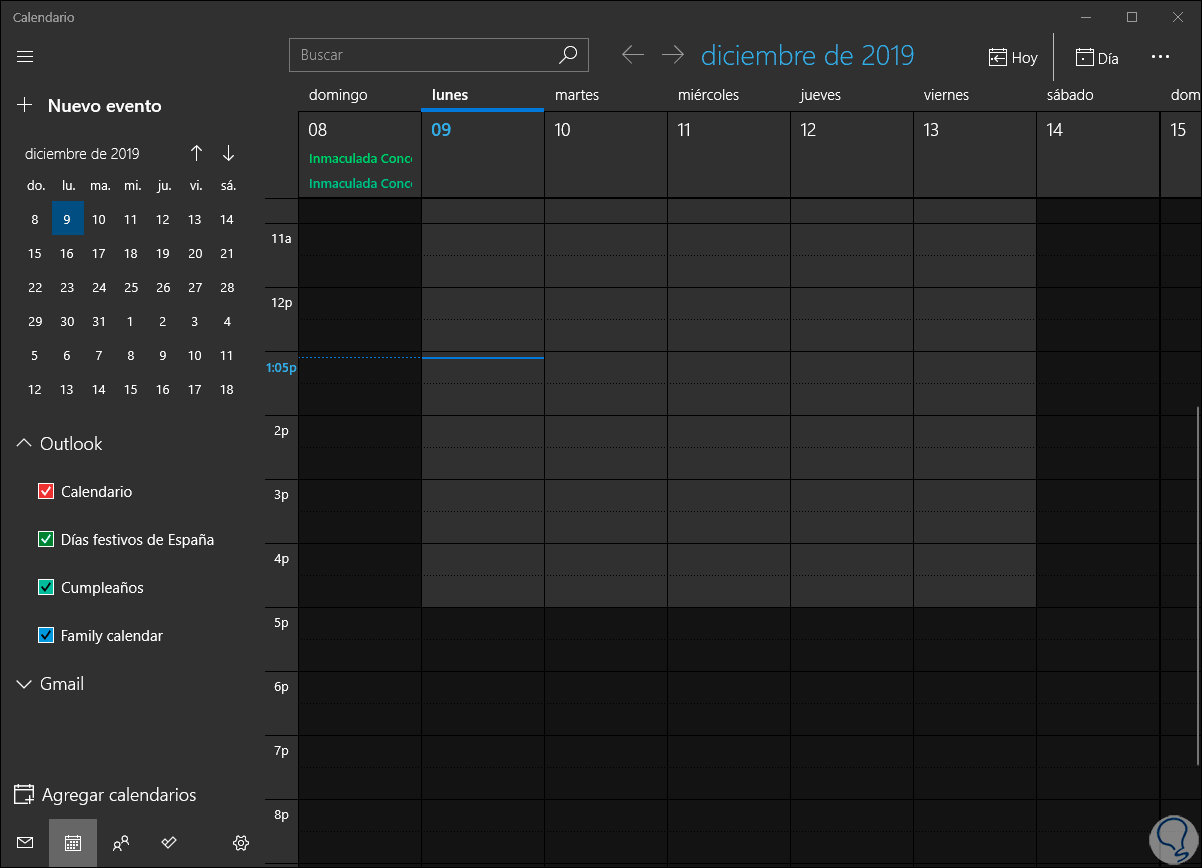Disable the Family calendar checkbox
The width and height of the screenshot is (1202, 868).
point(45,635)
